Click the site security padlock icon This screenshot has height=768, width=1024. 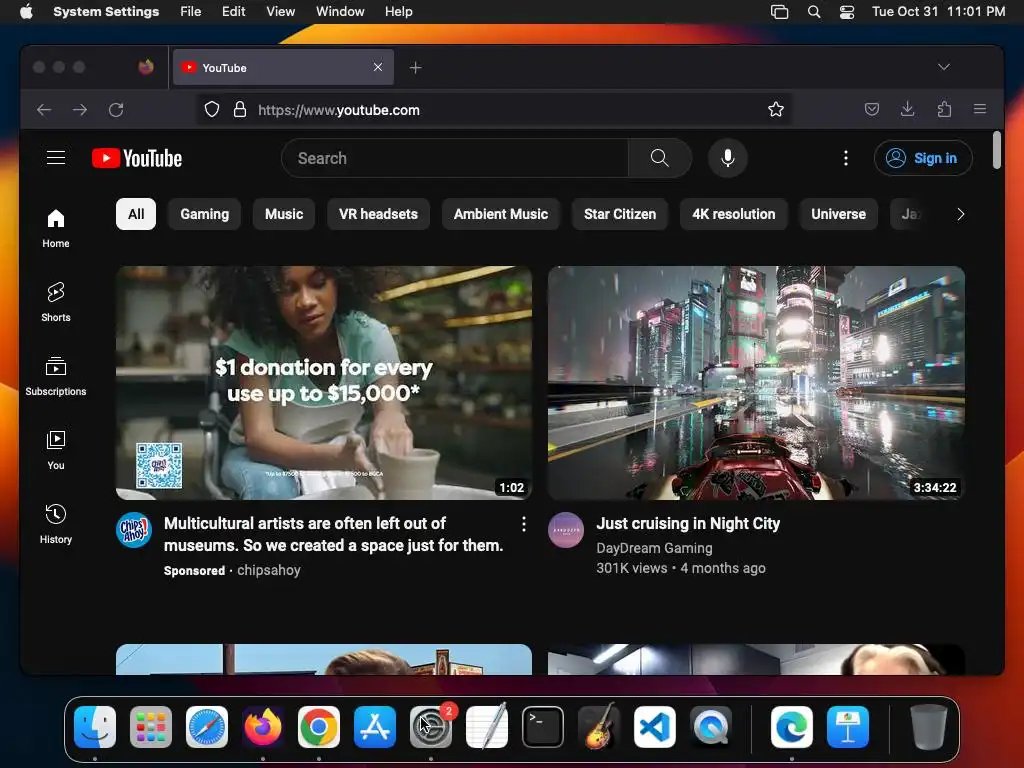240,110
